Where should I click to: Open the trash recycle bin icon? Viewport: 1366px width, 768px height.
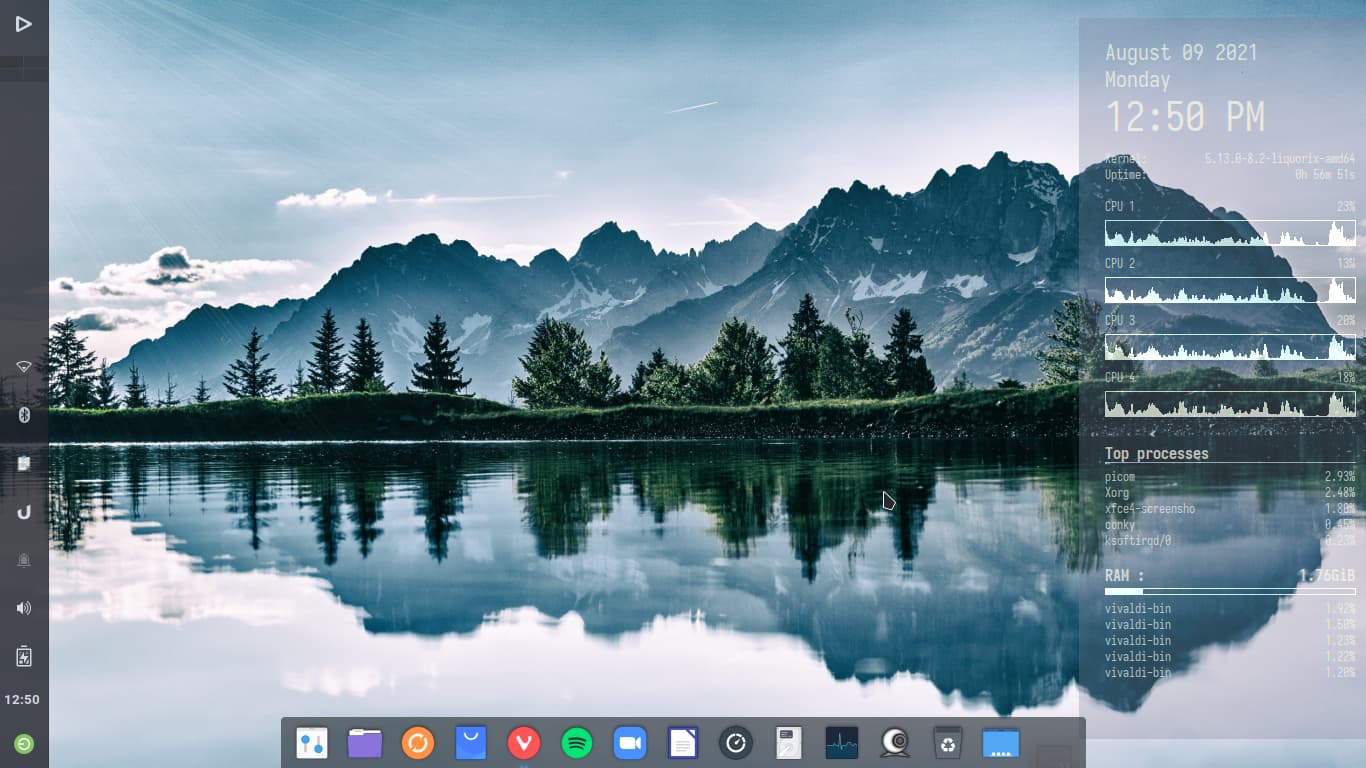pos(948,743)
